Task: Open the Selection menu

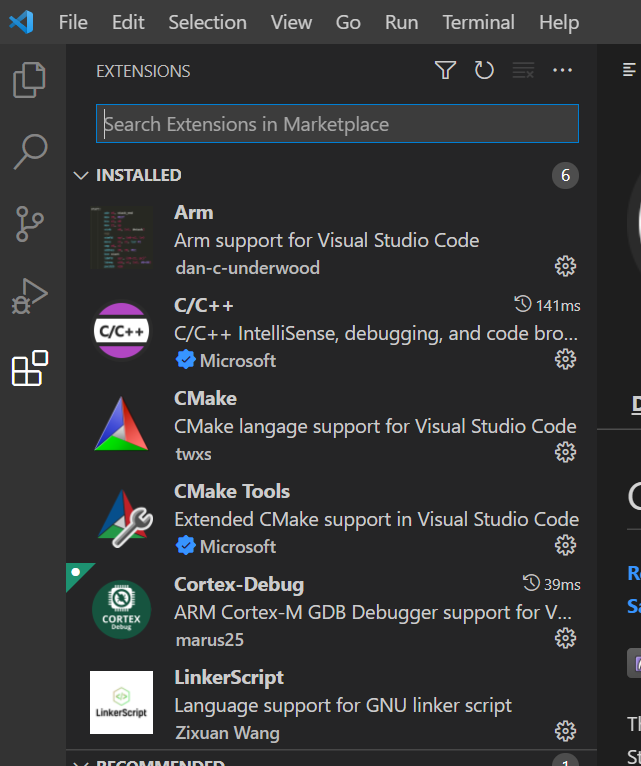Action: [208, 22]
